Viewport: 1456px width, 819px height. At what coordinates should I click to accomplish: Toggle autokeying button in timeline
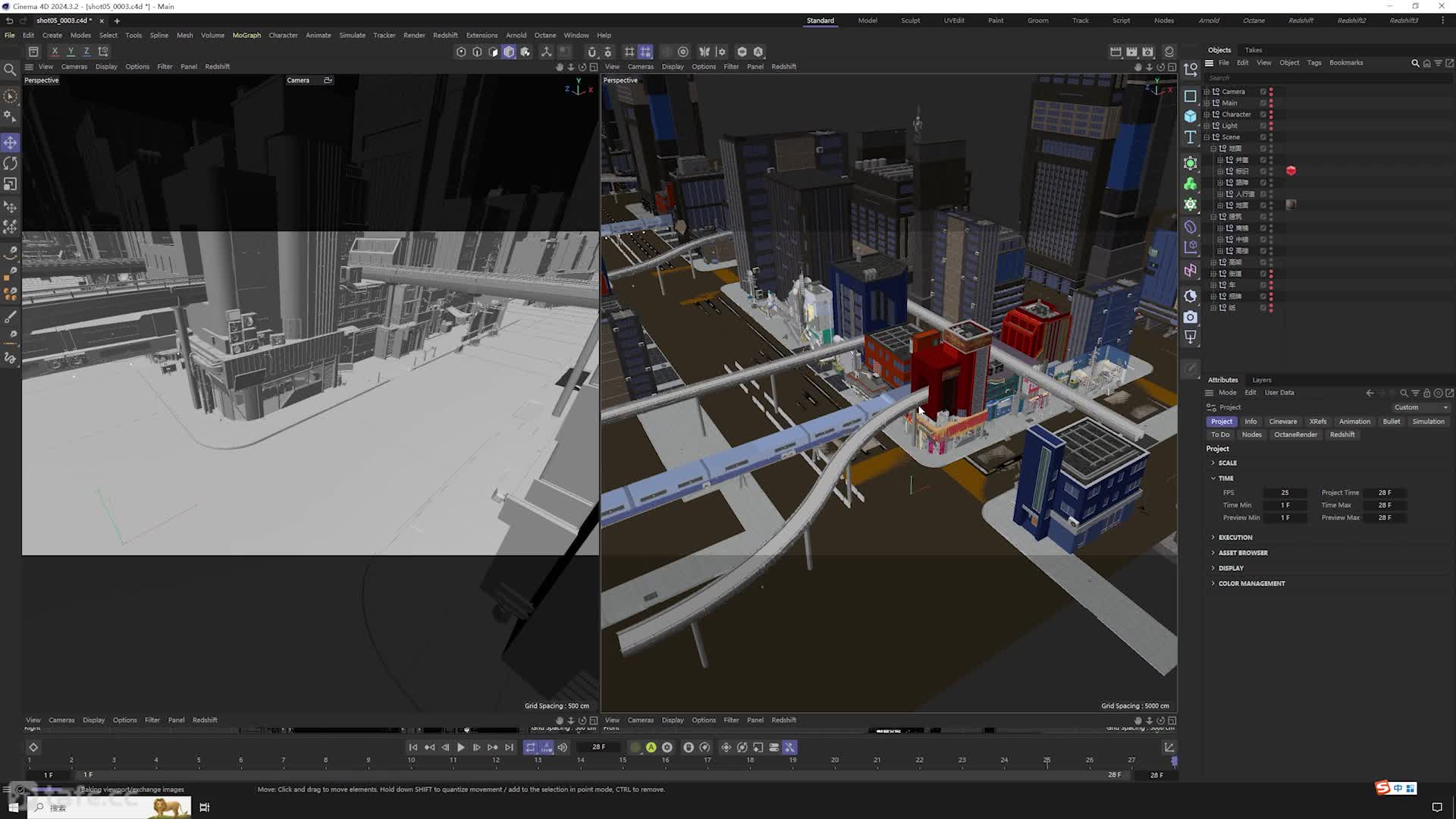[x=651, y=748]
